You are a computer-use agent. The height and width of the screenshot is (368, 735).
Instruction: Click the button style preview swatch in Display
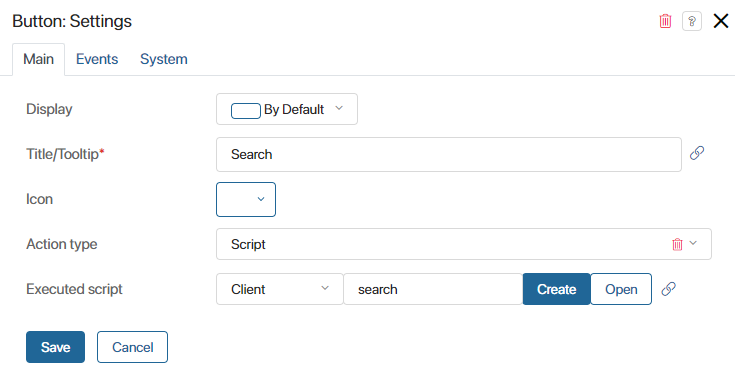(246, 111)
